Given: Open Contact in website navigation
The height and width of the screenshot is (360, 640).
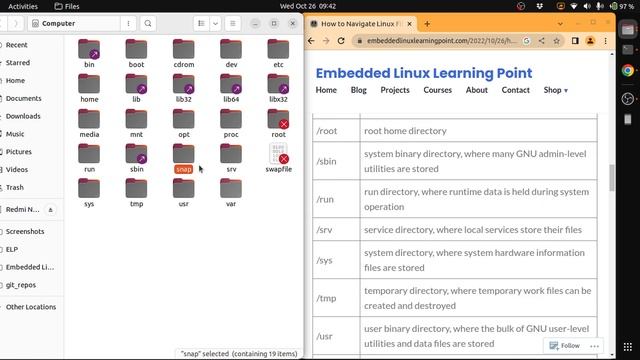Looking at the screenshot, I should coord(516,90).
